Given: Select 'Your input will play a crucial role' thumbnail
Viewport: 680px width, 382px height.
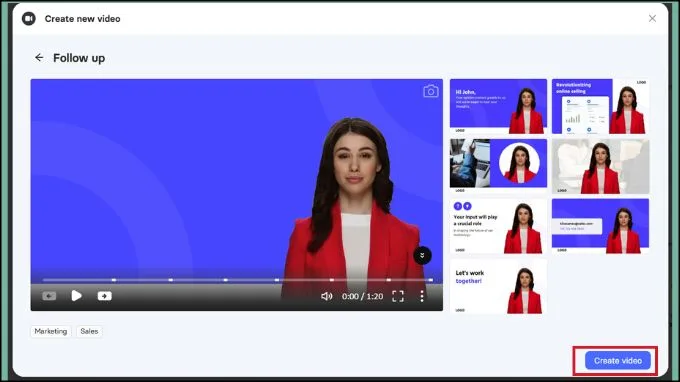Looking at the screenshot, I should point(498,226).
